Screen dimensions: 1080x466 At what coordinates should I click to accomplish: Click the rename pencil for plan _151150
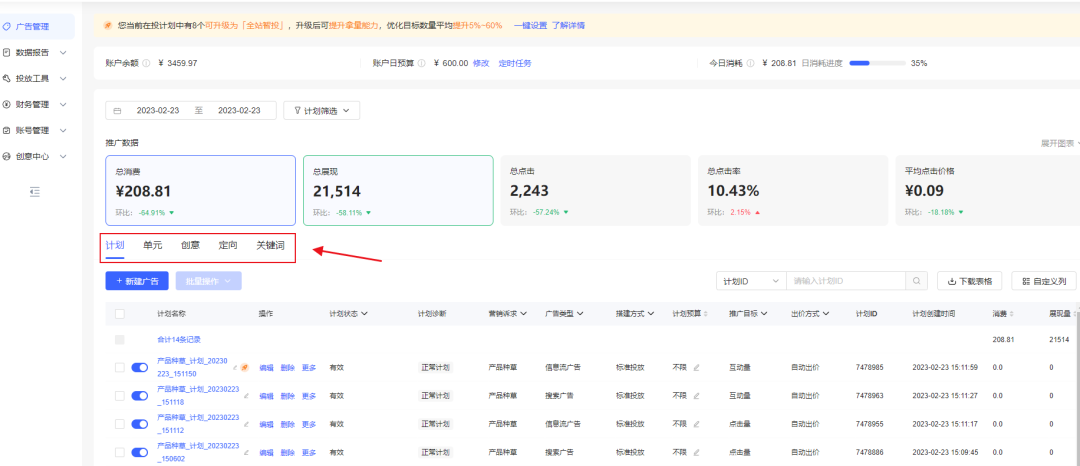click(x=236, y=368)
